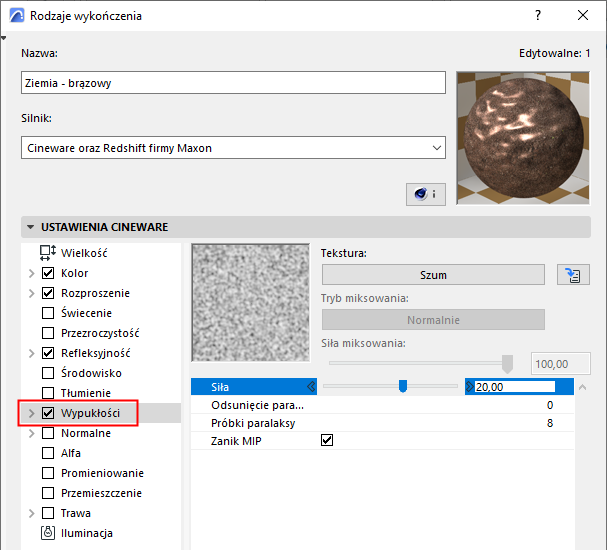Select the Wielkość size icon

tap(48, 253)
